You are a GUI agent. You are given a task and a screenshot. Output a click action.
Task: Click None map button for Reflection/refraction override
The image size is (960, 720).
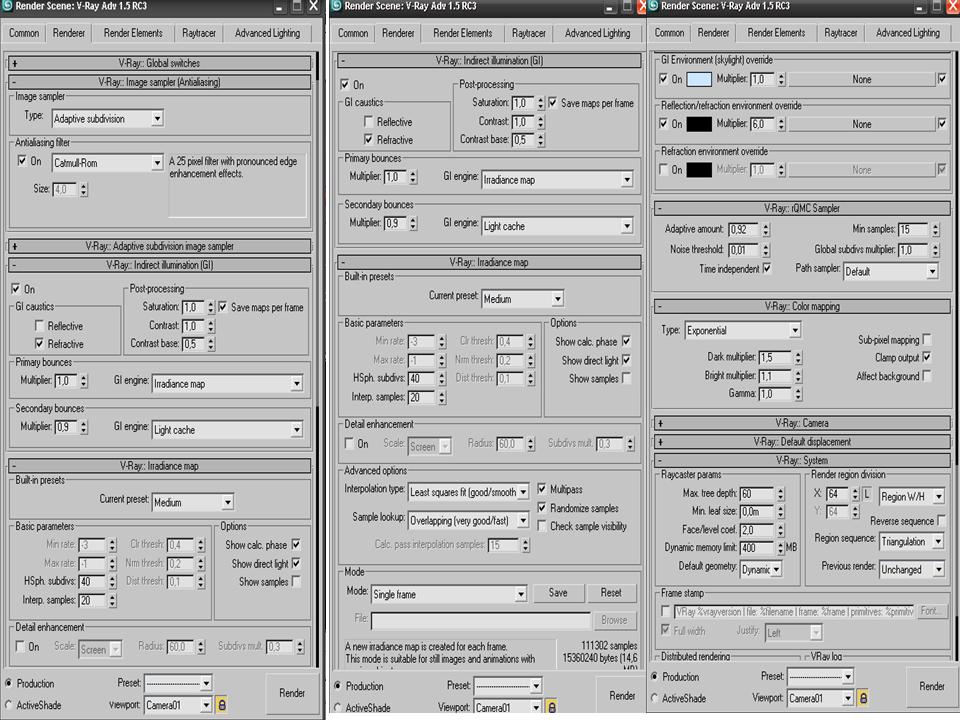pos(861,124)
